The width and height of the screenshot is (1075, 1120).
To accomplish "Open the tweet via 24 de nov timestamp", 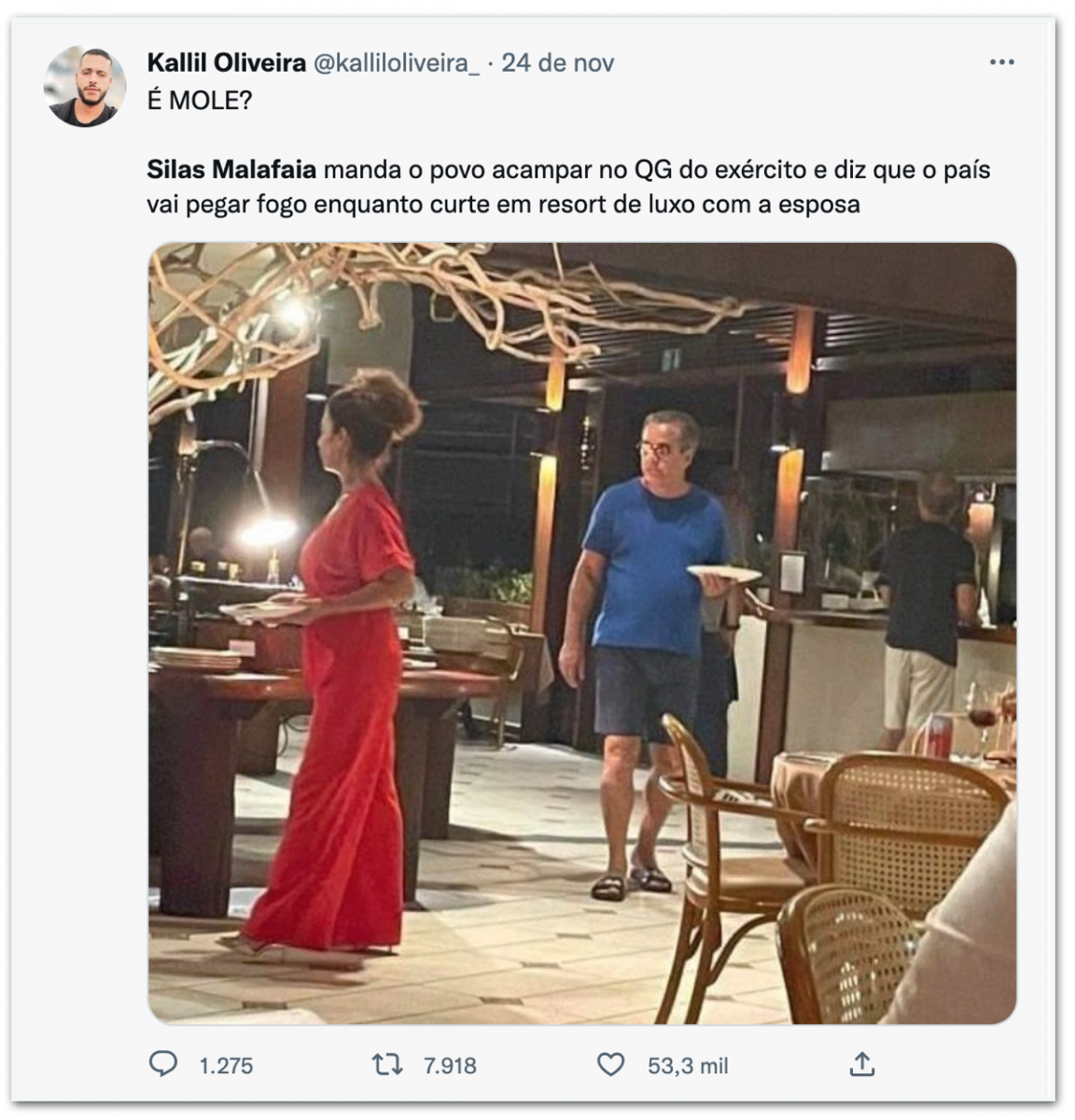I will pyautogui.click(x=558, y=63).
